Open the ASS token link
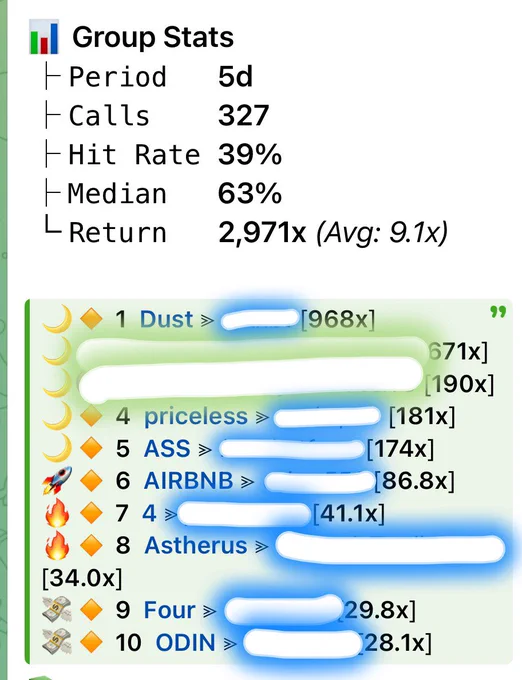This screenshot has width=522, height=680. point(167,448)
